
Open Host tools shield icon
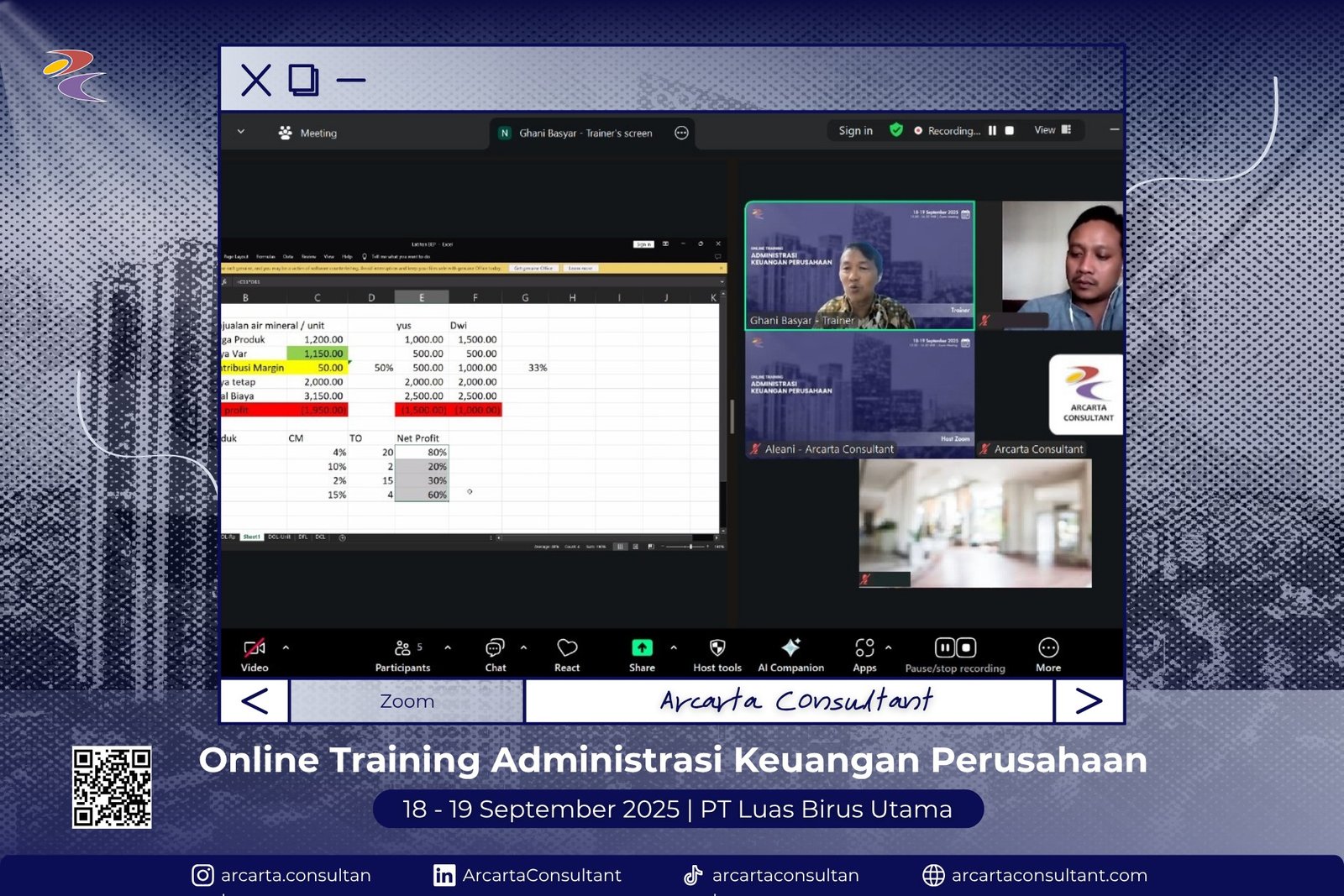[x=717, y=648]
